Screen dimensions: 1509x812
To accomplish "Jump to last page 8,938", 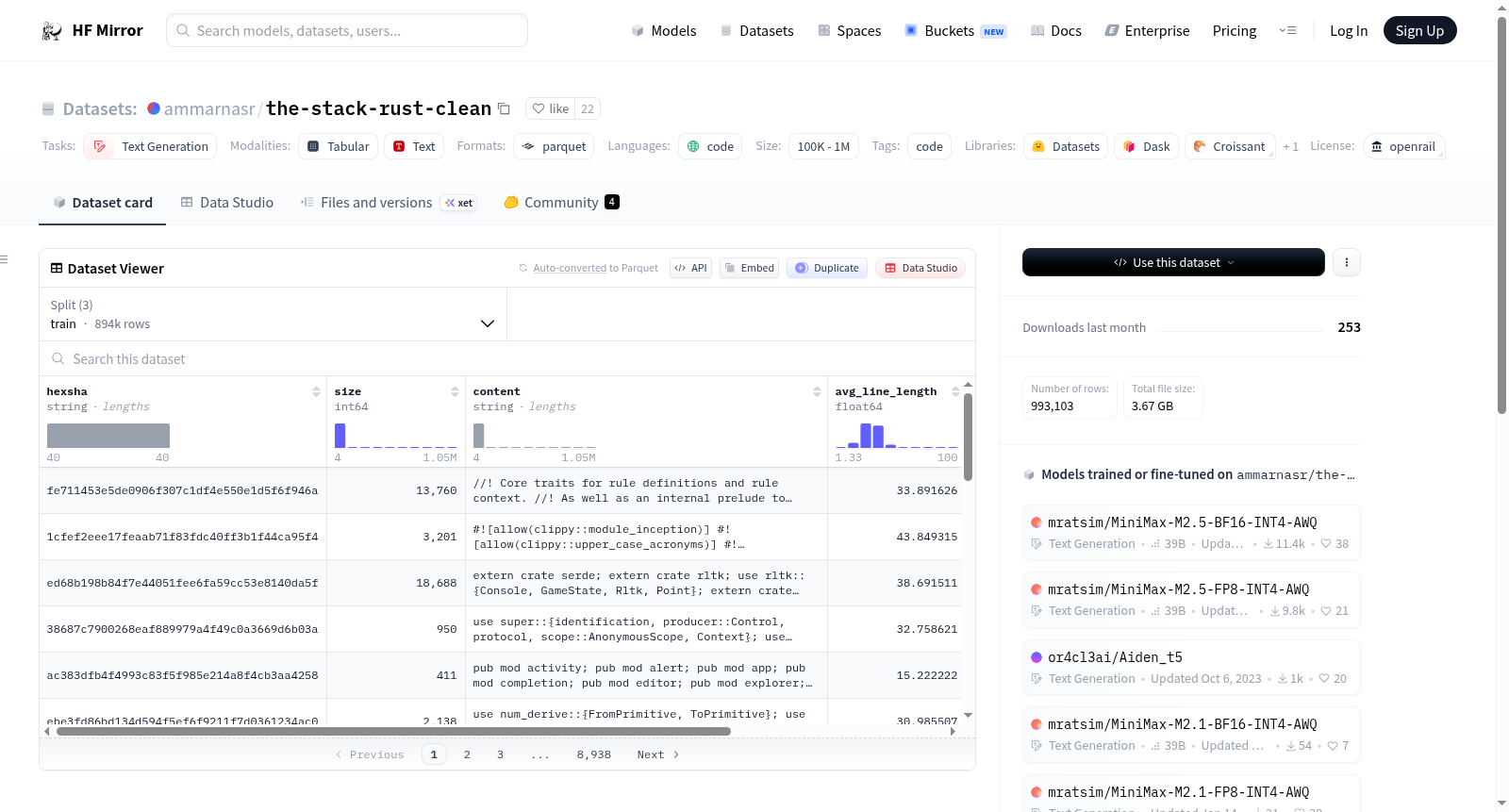I will tap(594, 754).
